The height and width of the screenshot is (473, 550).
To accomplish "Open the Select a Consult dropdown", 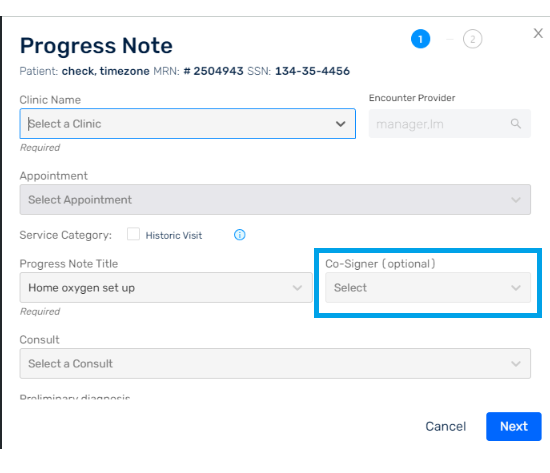I will point(275,363).
